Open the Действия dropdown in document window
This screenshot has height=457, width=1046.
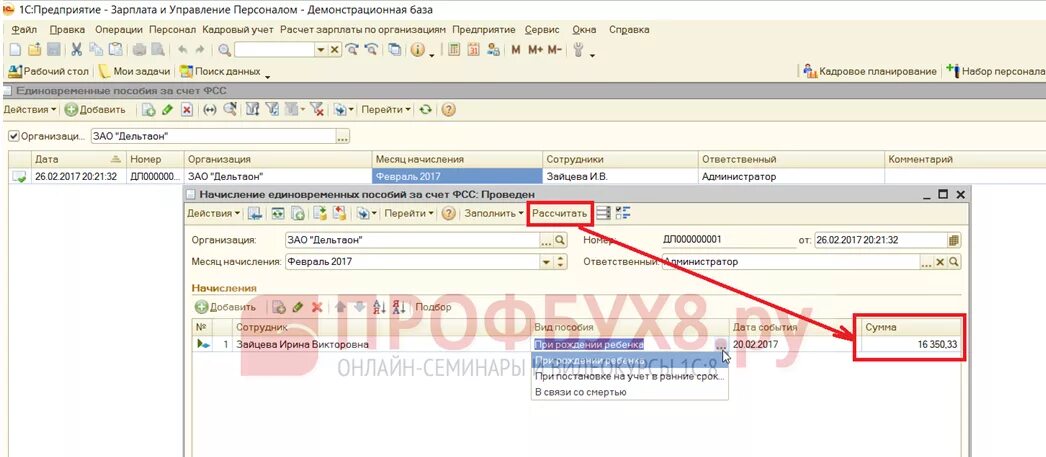coord(214,213)
